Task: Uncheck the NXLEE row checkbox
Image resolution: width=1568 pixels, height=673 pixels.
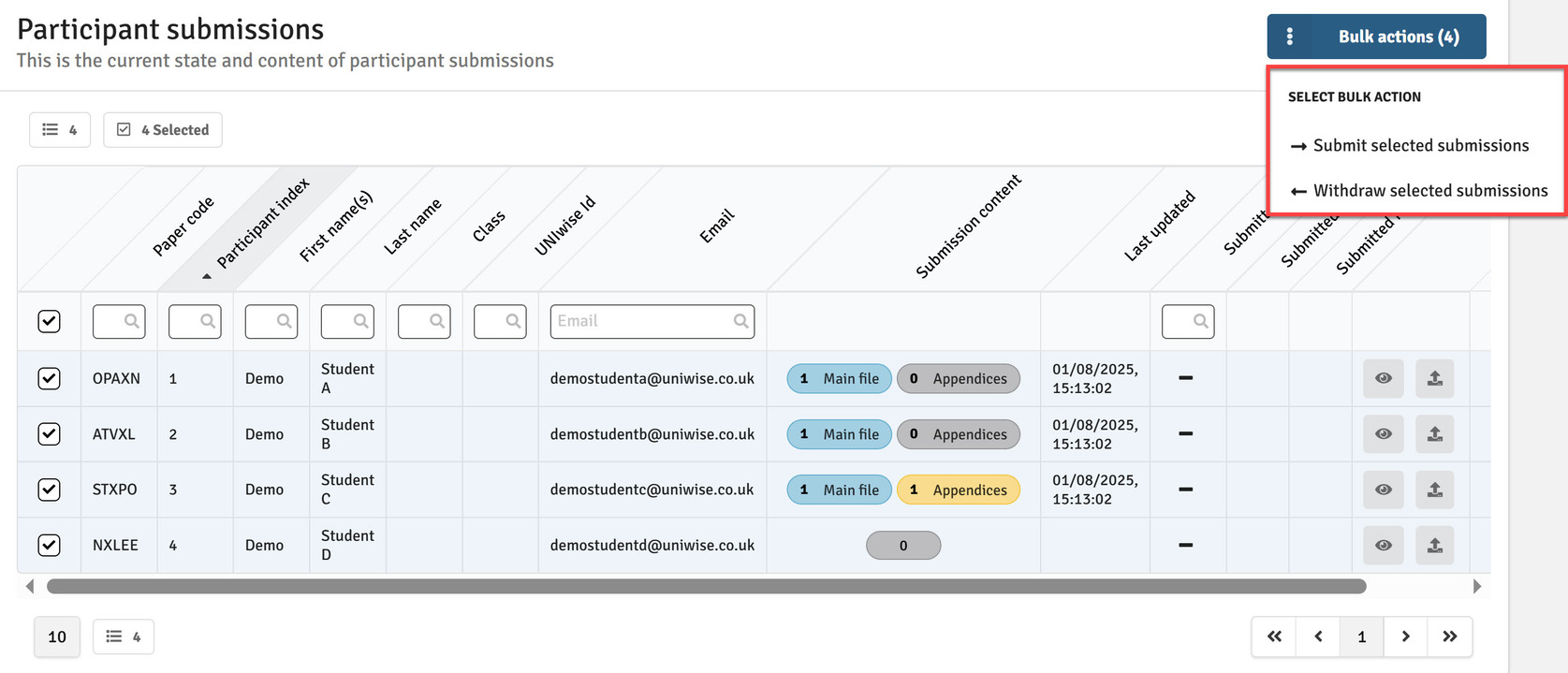Action: (49, 545)
